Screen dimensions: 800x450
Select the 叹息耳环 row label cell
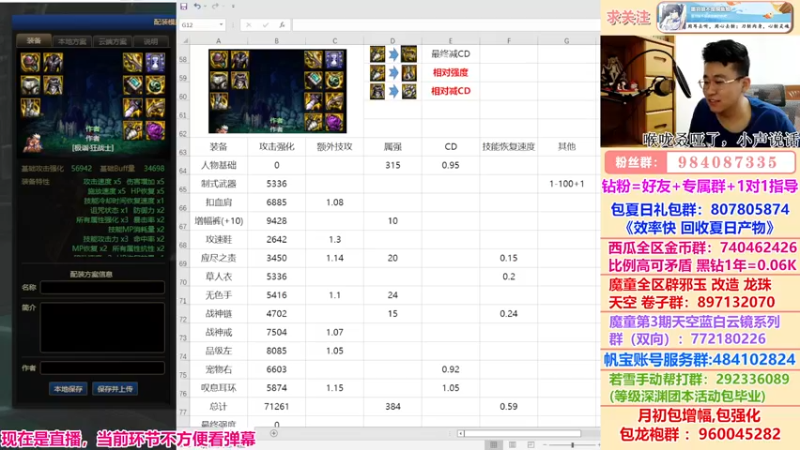(218, 388)
